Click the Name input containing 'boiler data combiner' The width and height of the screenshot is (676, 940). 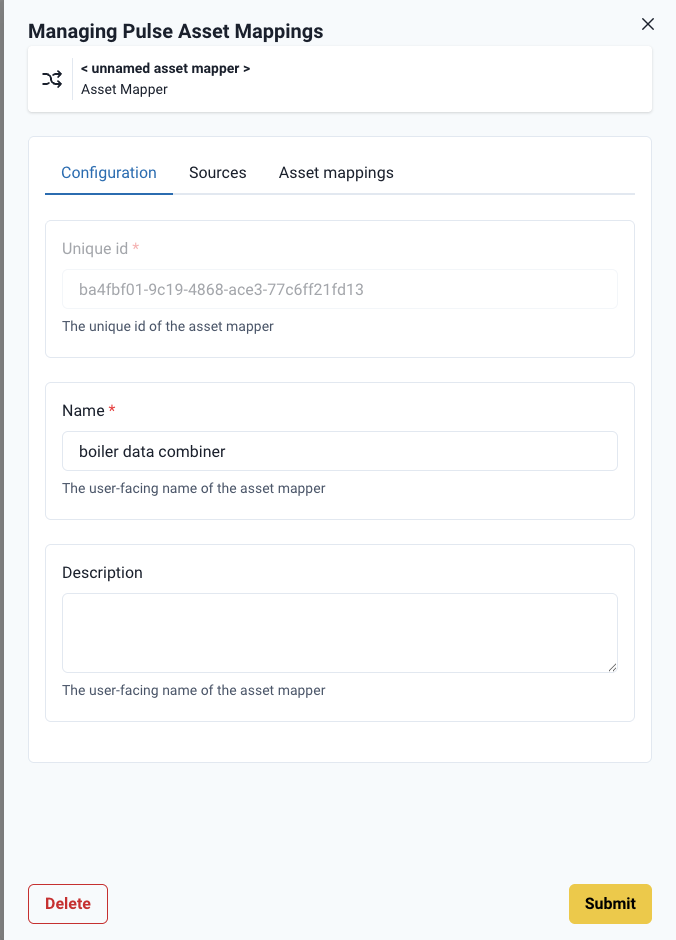tap(340, 451)
